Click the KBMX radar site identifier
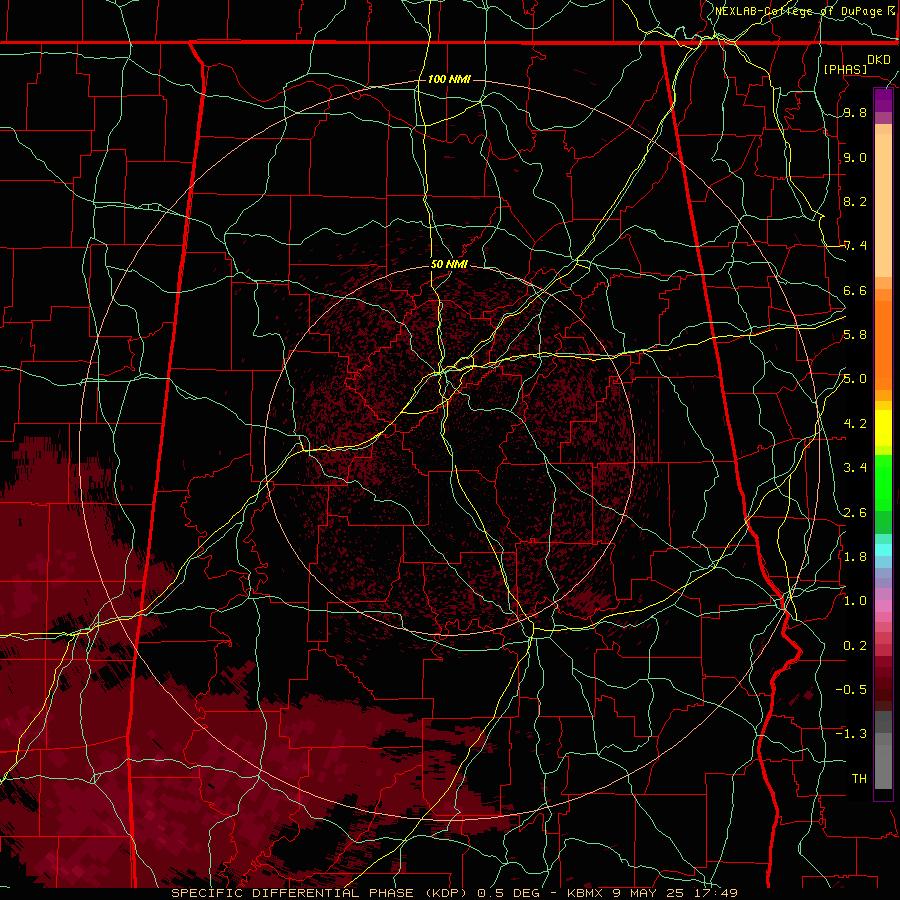 click(587, 893)
